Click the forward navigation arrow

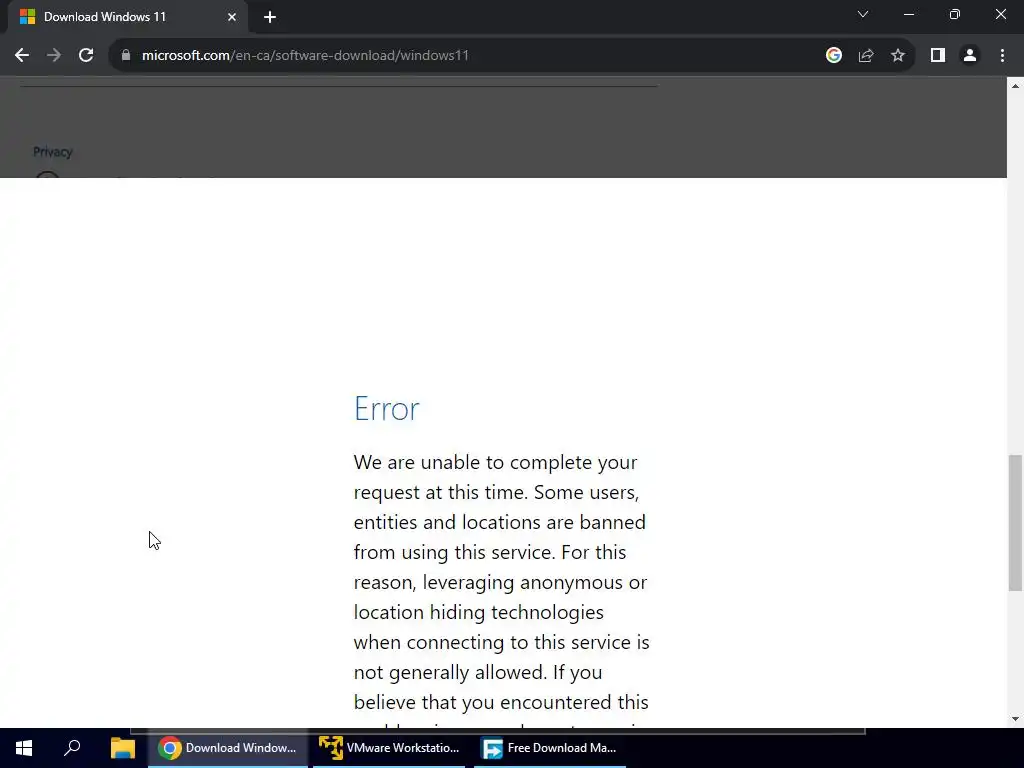point(54,56)
